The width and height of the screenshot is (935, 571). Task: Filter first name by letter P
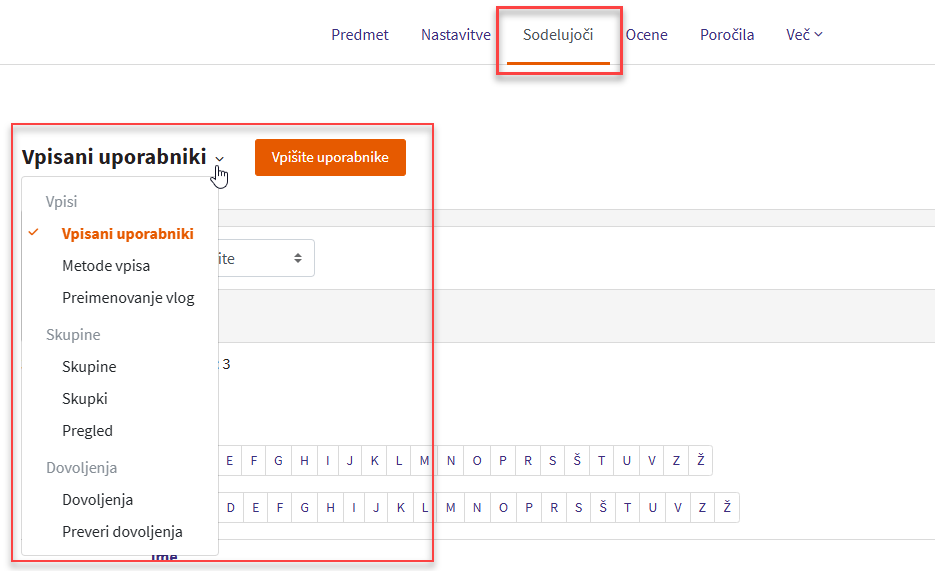[x=502, y=461]
